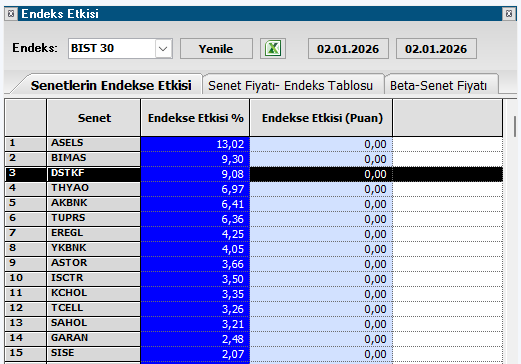The height and width of the screenshot is (364, 521).
Task: Switch to Beta-Senet Fiyatı tab
Action: (438, 86)
